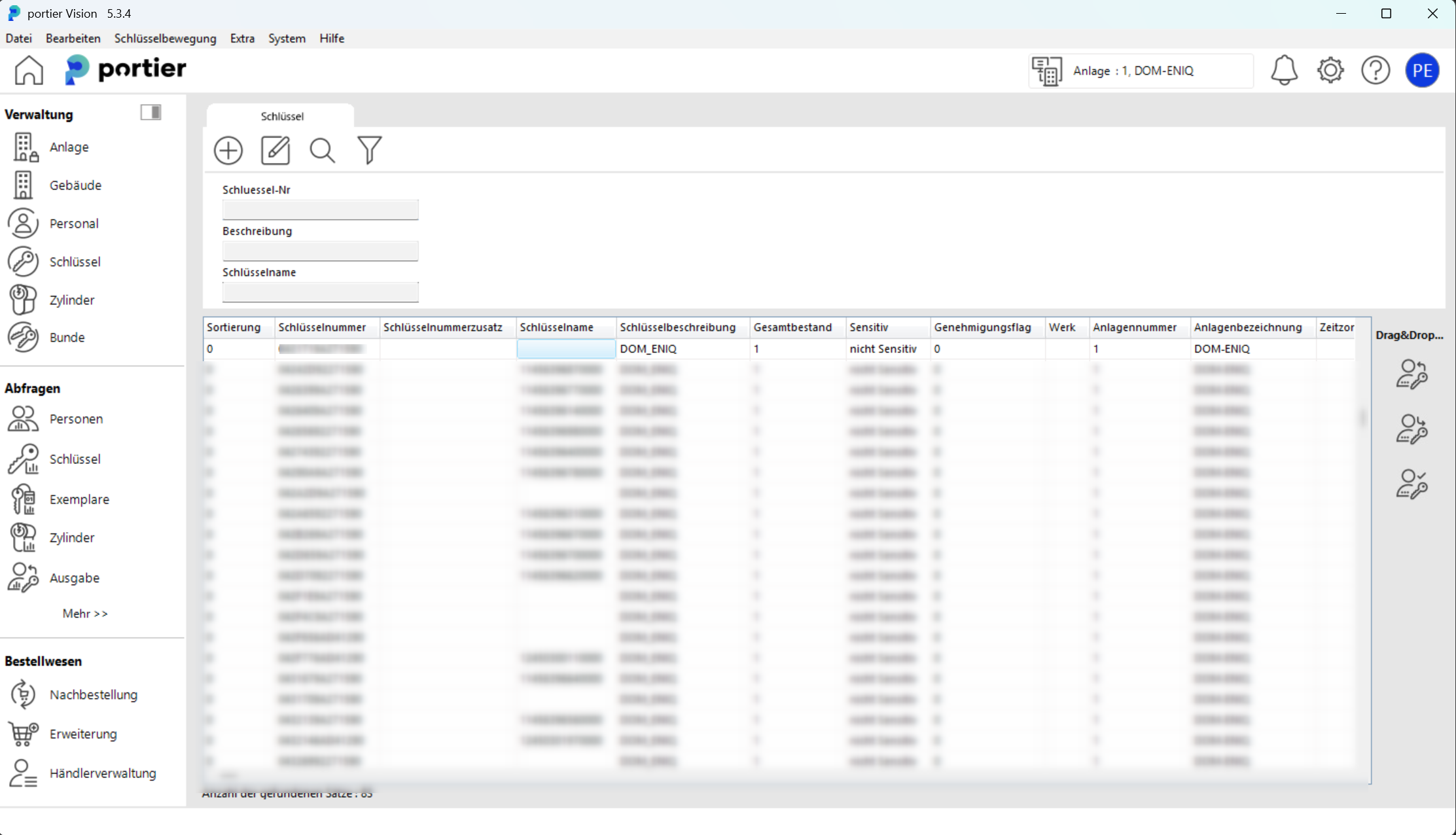Expand the Mehr >> section

[x=85, y=613]
